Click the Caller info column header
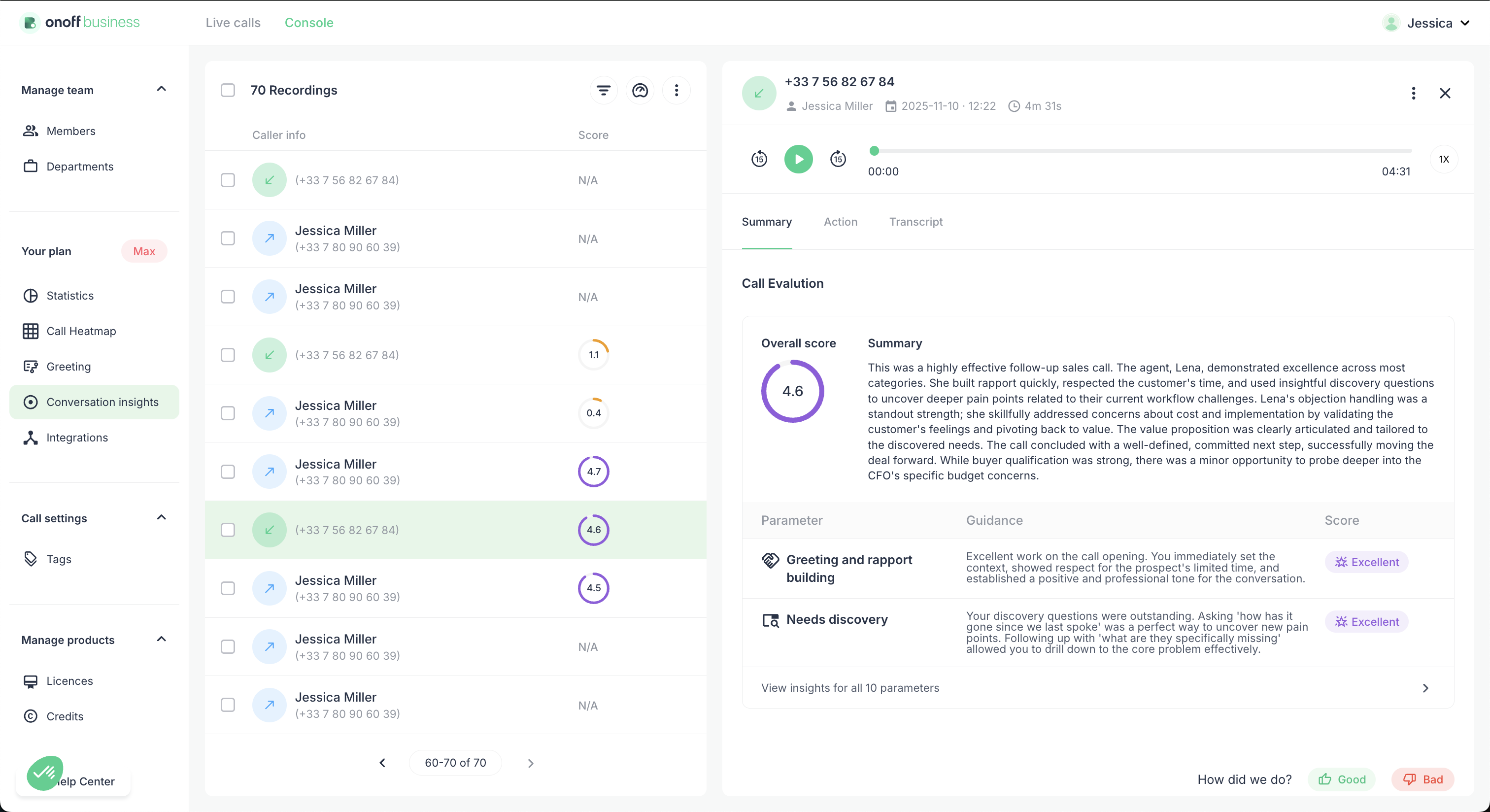 (279, 135)
